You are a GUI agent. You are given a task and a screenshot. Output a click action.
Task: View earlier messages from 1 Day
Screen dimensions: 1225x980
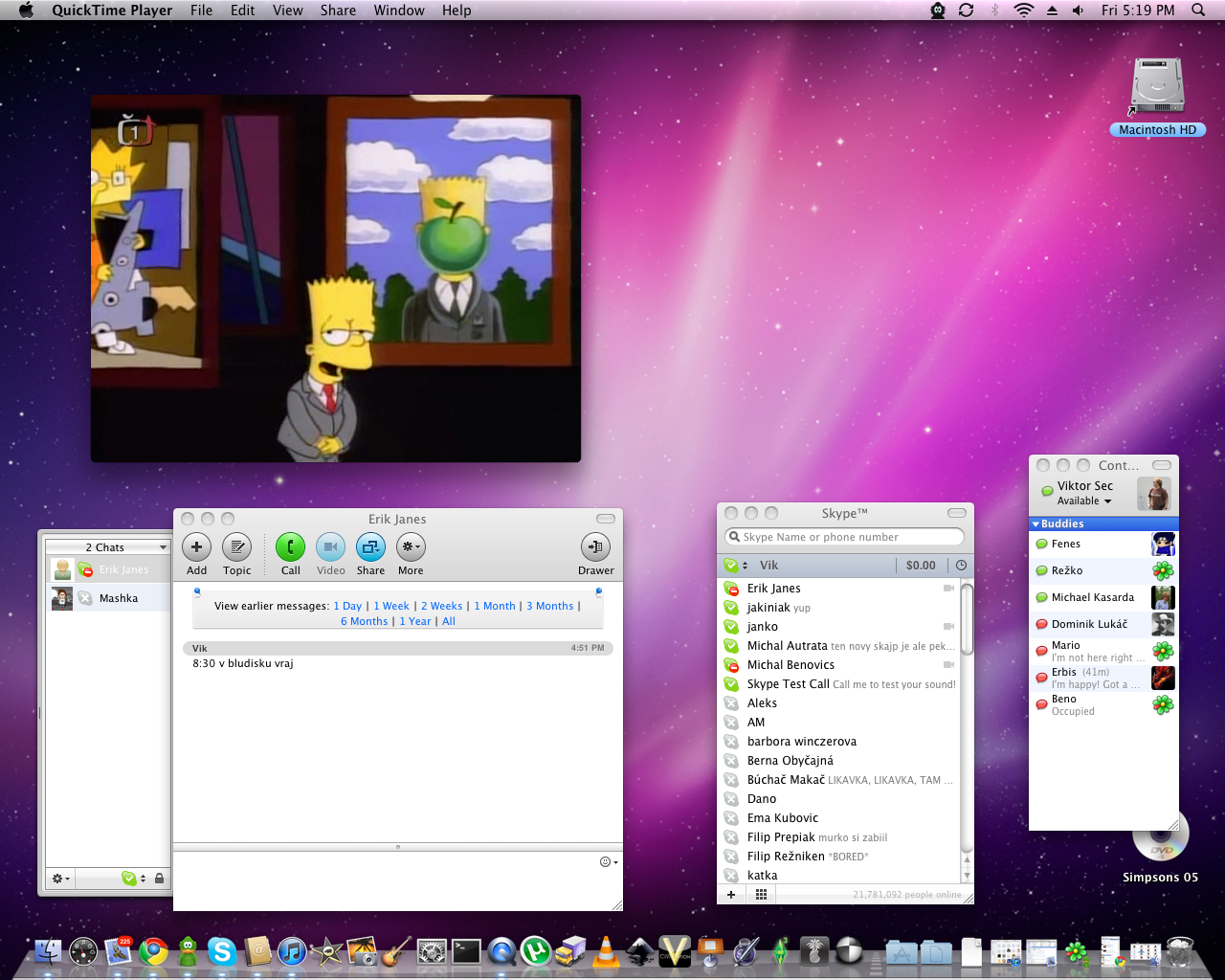coord(347,606)
